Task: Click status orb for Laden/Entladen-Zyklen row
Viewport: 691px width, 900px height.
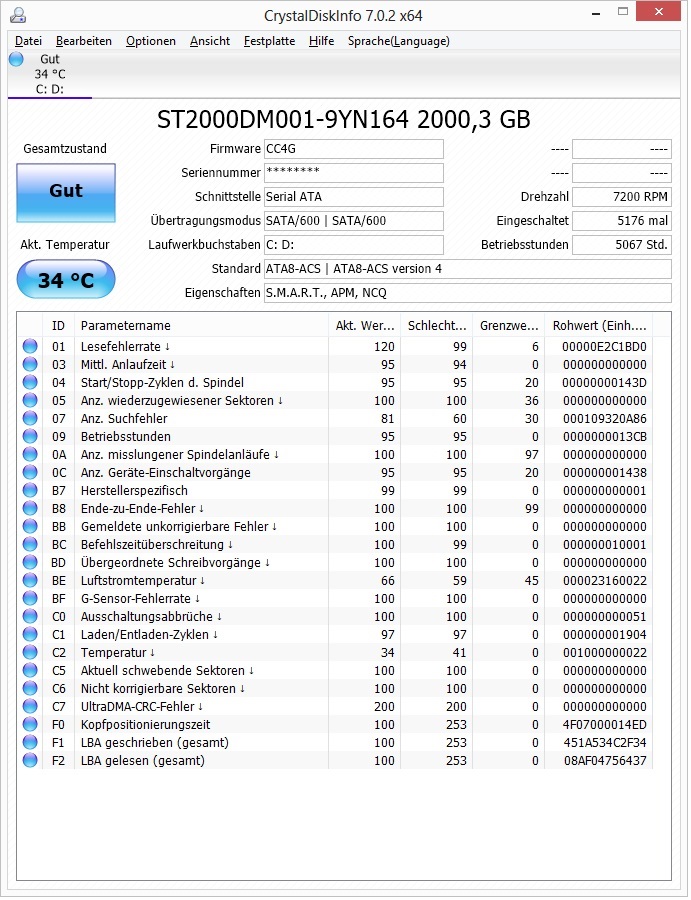Action: point(30,634)
